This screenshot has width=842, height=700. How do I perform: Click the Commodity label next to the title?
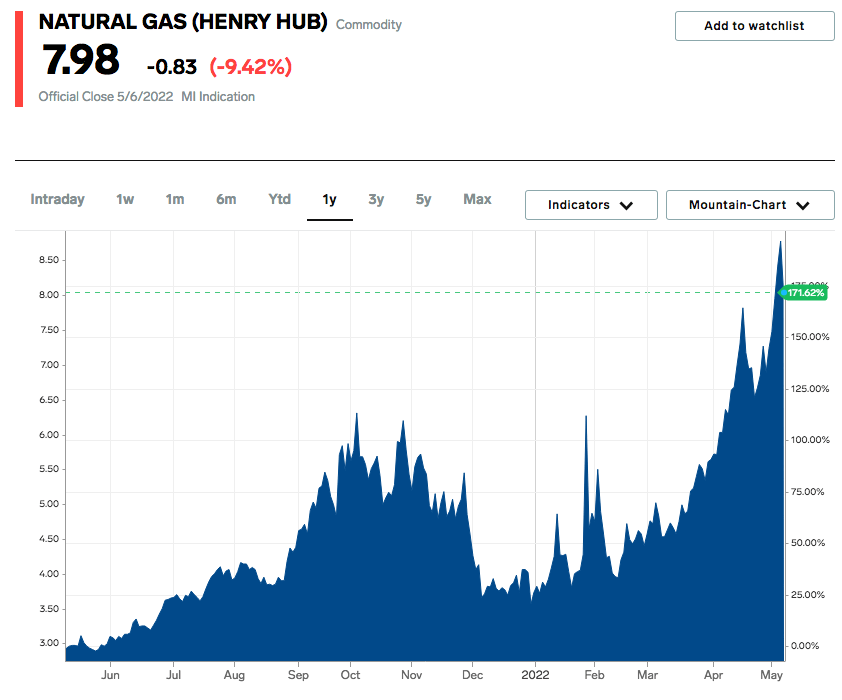(369, 24)
